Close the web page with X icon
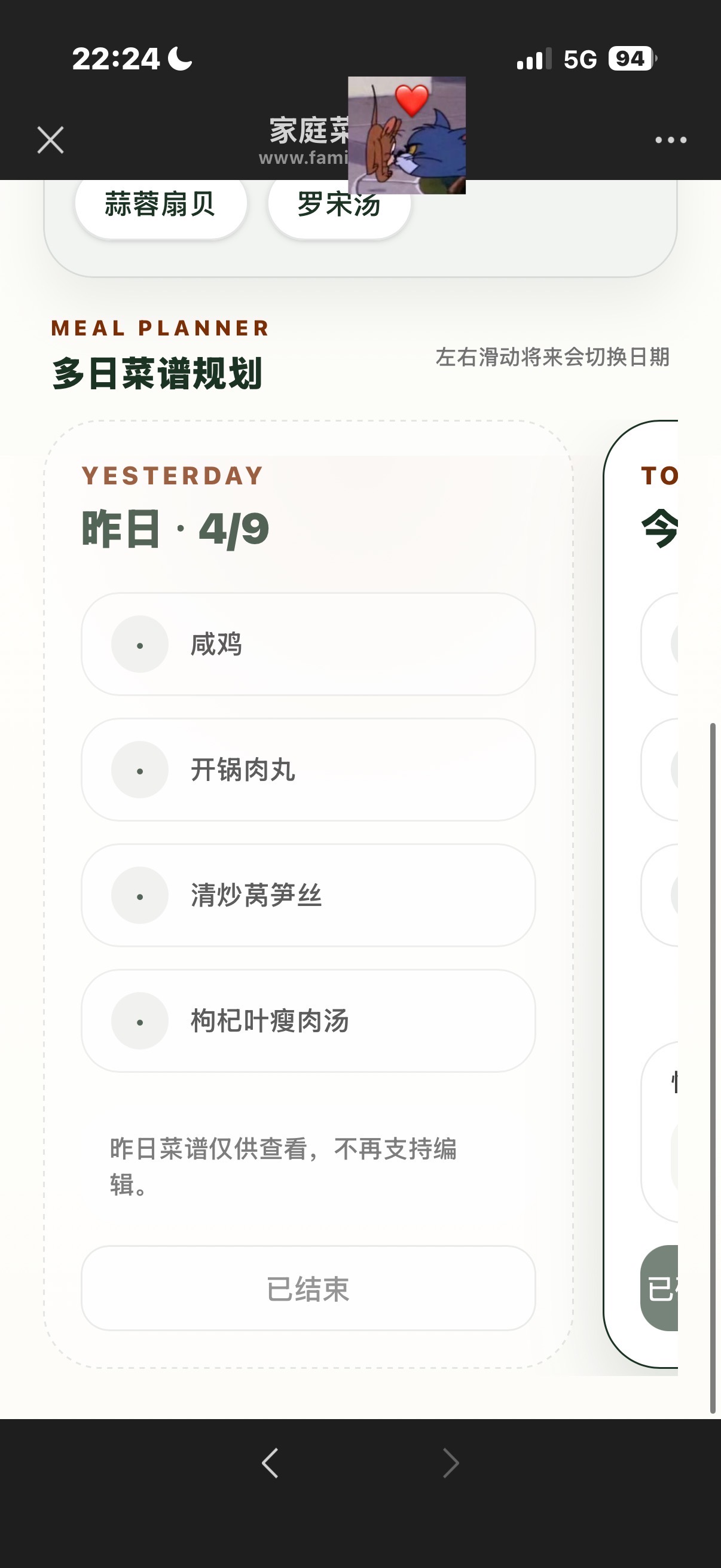The image size is (721, 1568). [50, 140]
